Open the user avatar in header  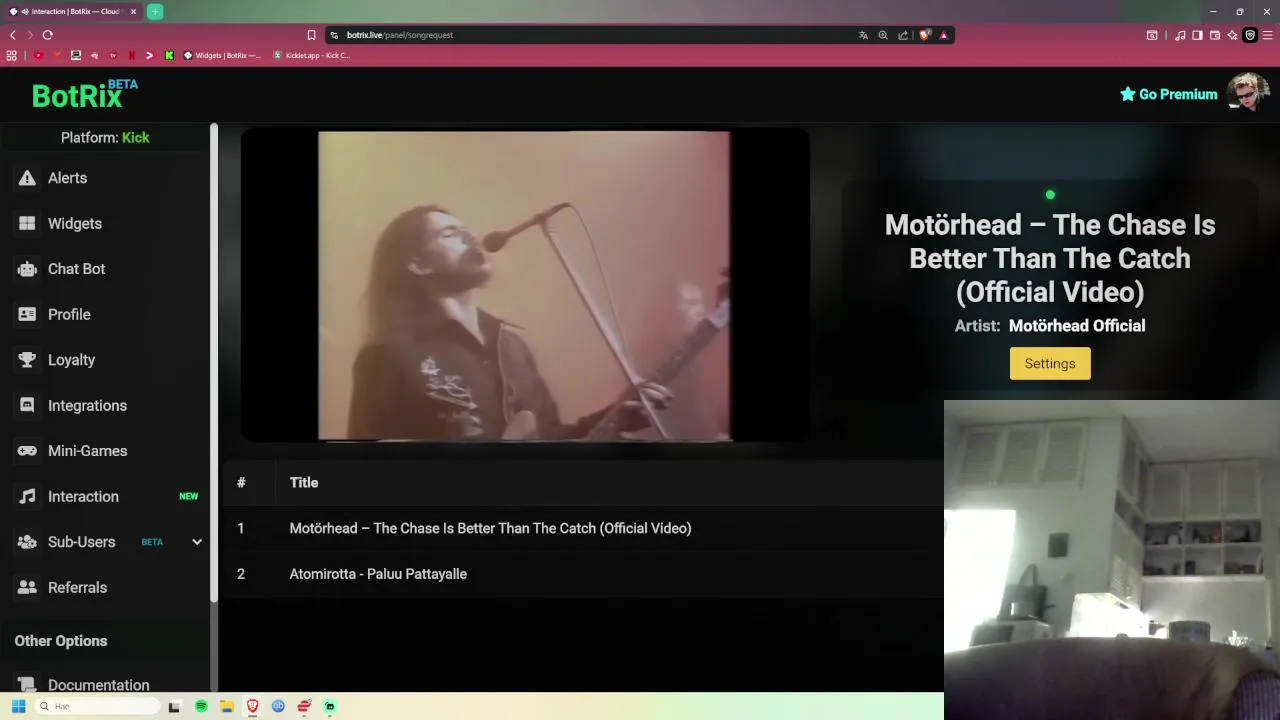point(1248,93)
